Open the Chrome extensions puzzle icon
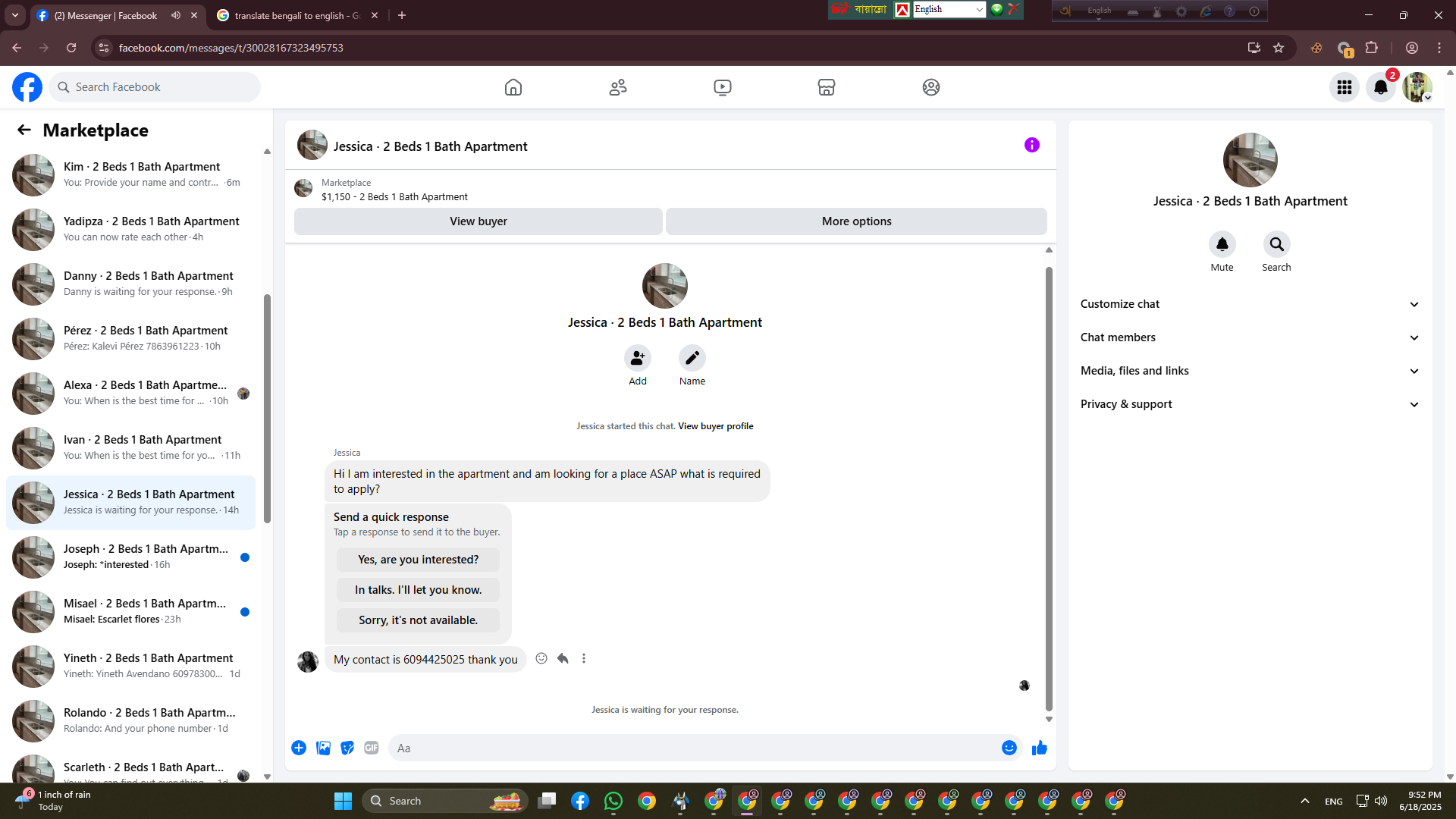The width and height of the screenshot is (1456, 819). [1372, 48]
